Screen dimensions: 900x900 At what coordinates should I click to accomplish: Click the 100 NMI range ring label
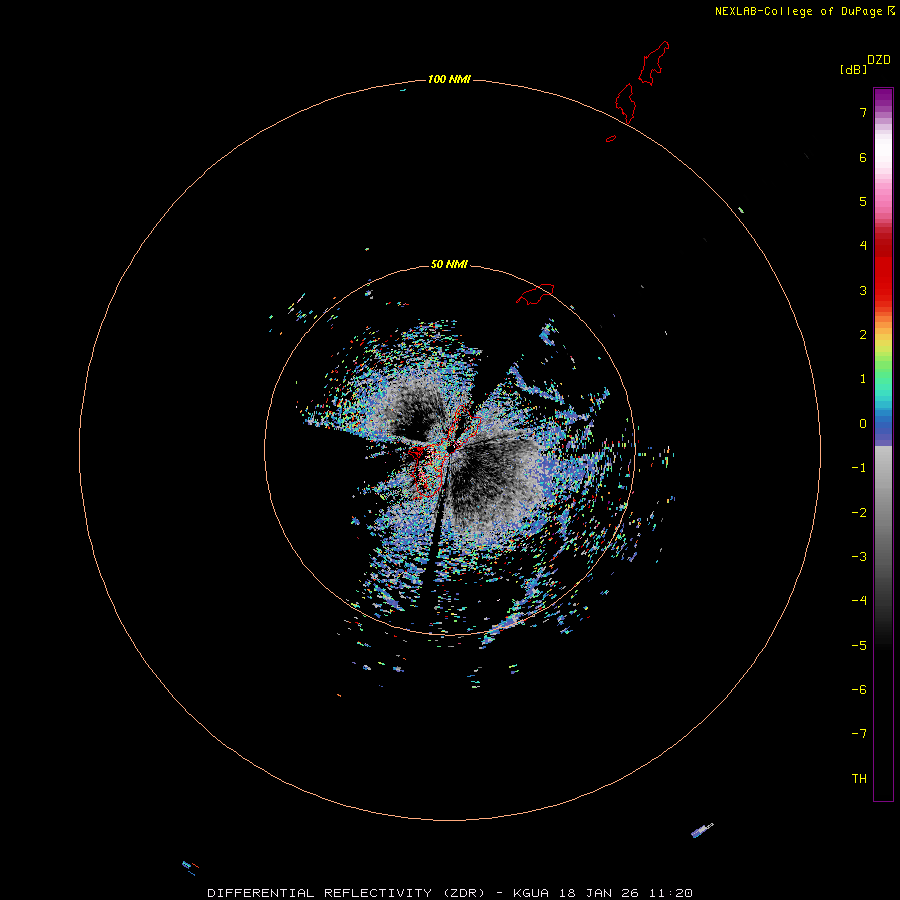pyautogui.click(x=449, y=79)
